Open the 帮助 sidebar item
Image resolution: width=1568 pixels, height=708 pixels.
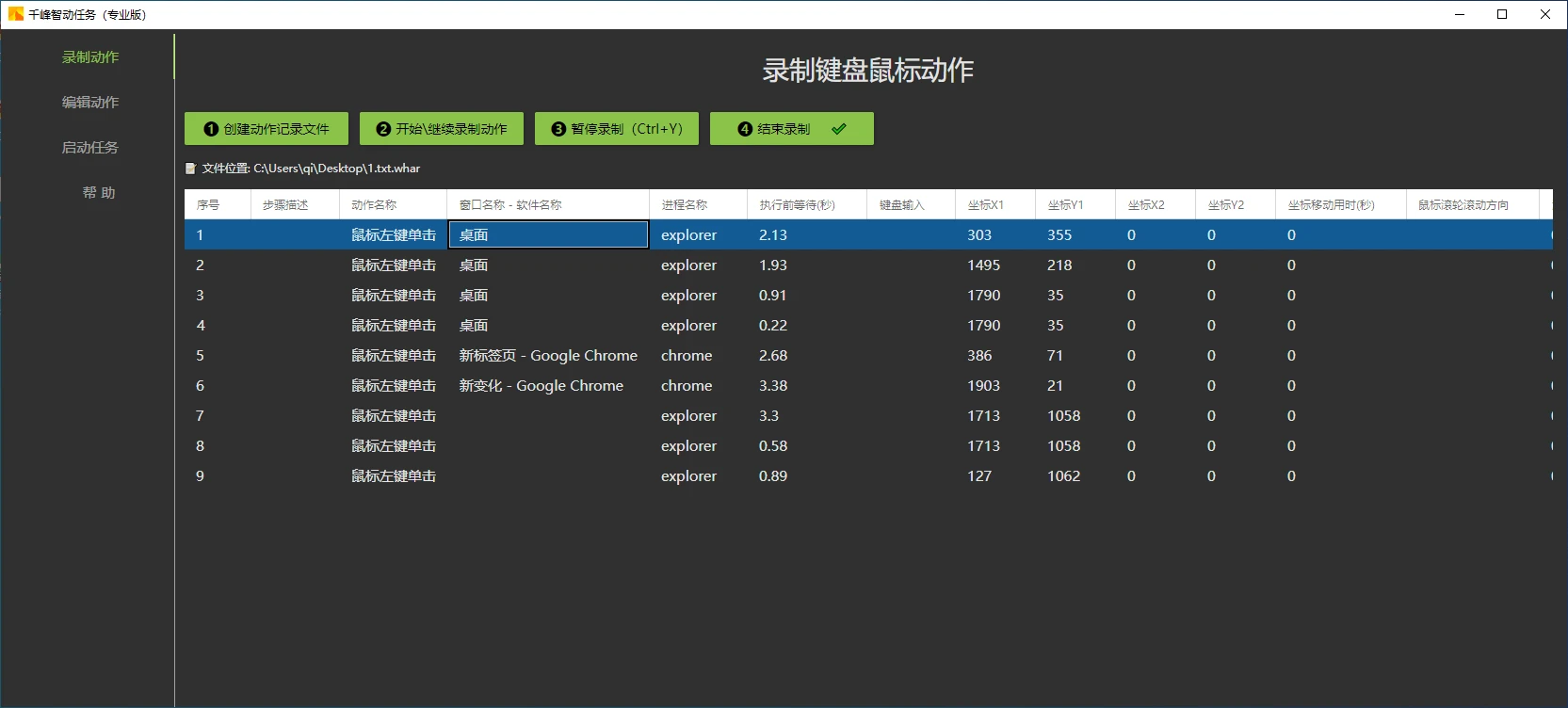[x=98, y=193]
